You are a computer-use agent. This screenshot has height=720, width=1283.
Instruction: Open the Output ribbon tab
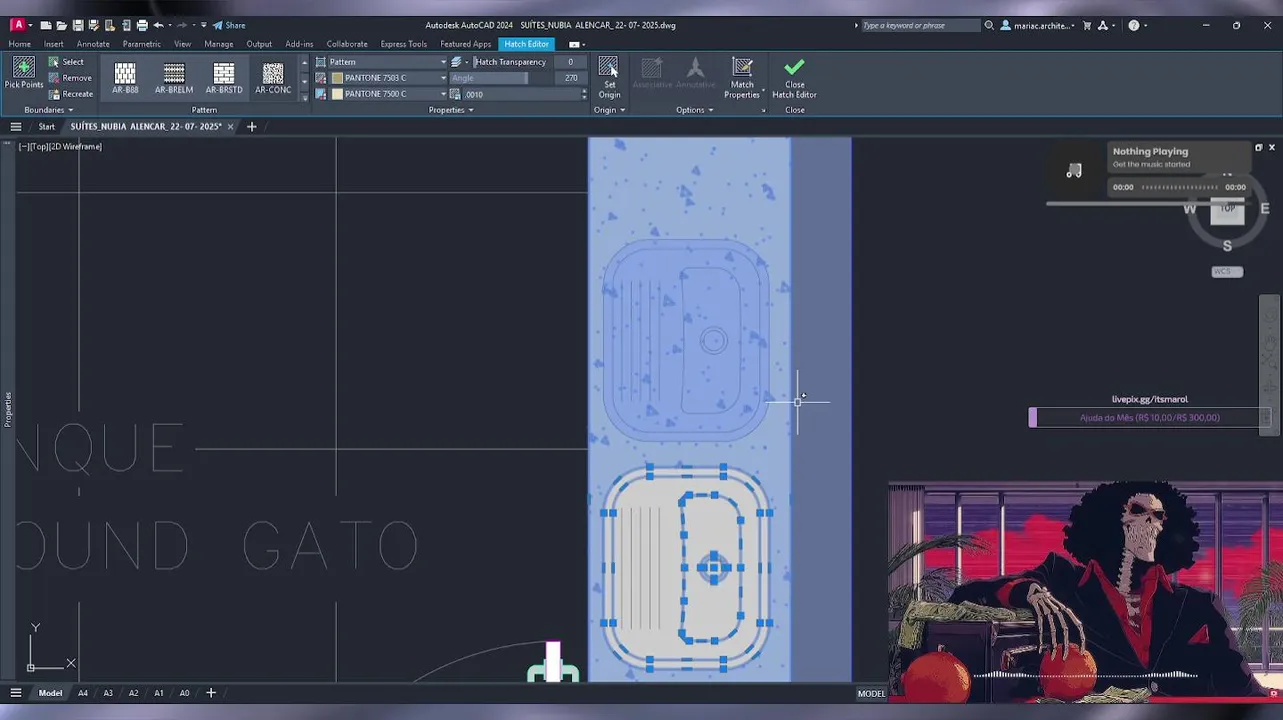point(259,44)
